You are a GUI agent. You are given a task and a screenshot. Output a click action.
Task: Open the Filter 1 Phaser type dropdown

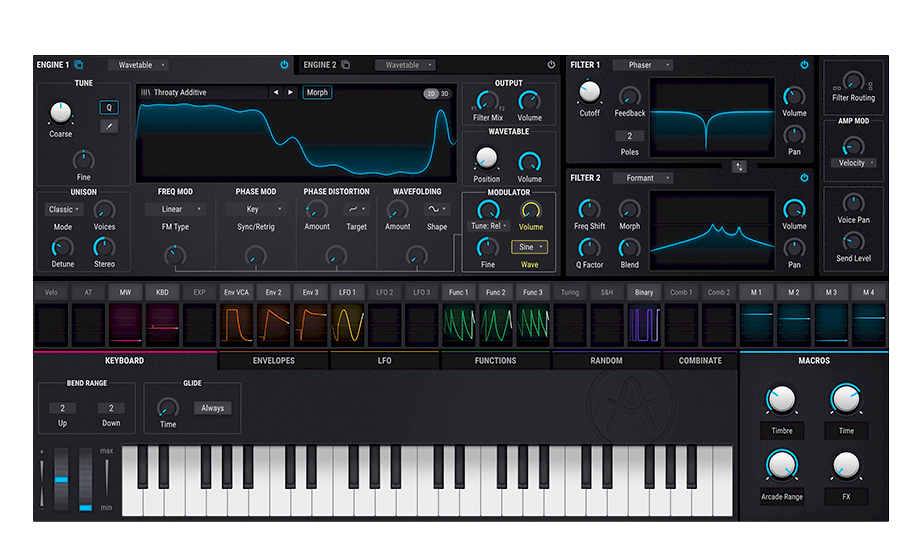coord(642,65)
